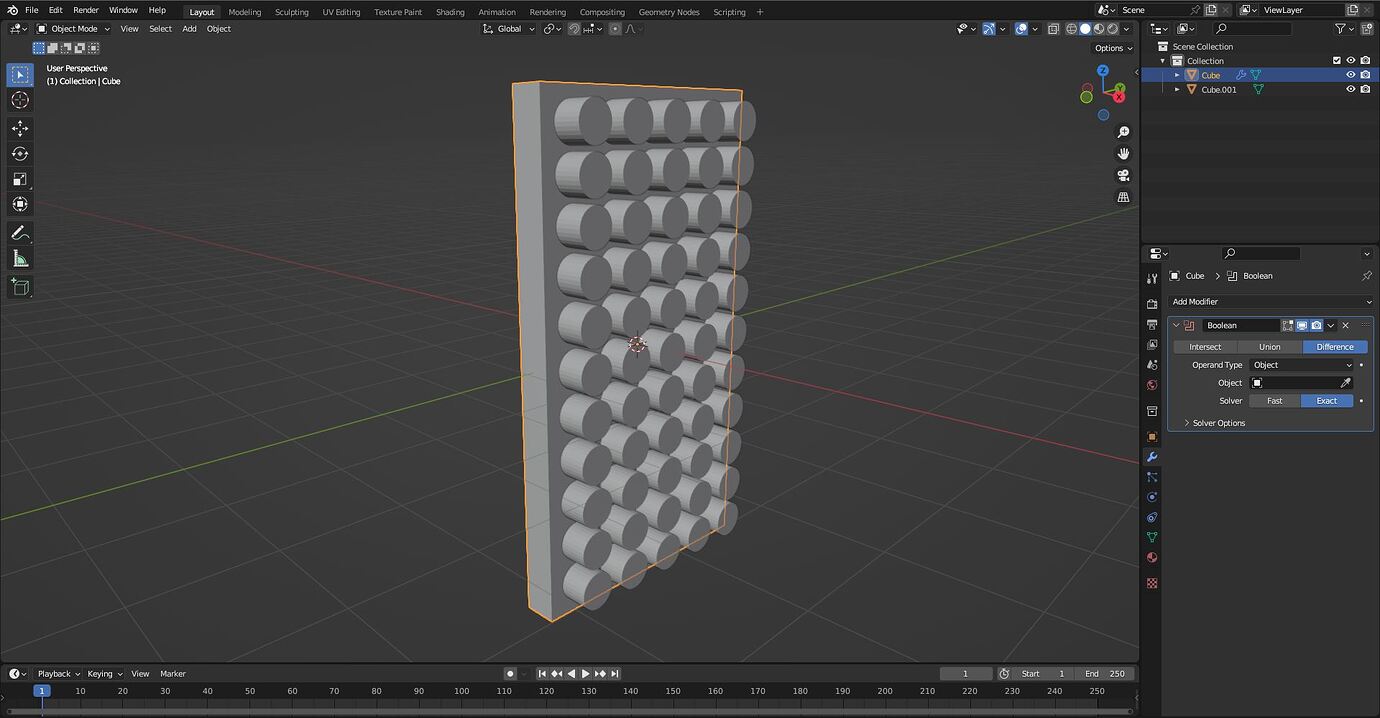
Task: Toggle Boolean modifier show in render
Action: click(x=1316, y=325)
